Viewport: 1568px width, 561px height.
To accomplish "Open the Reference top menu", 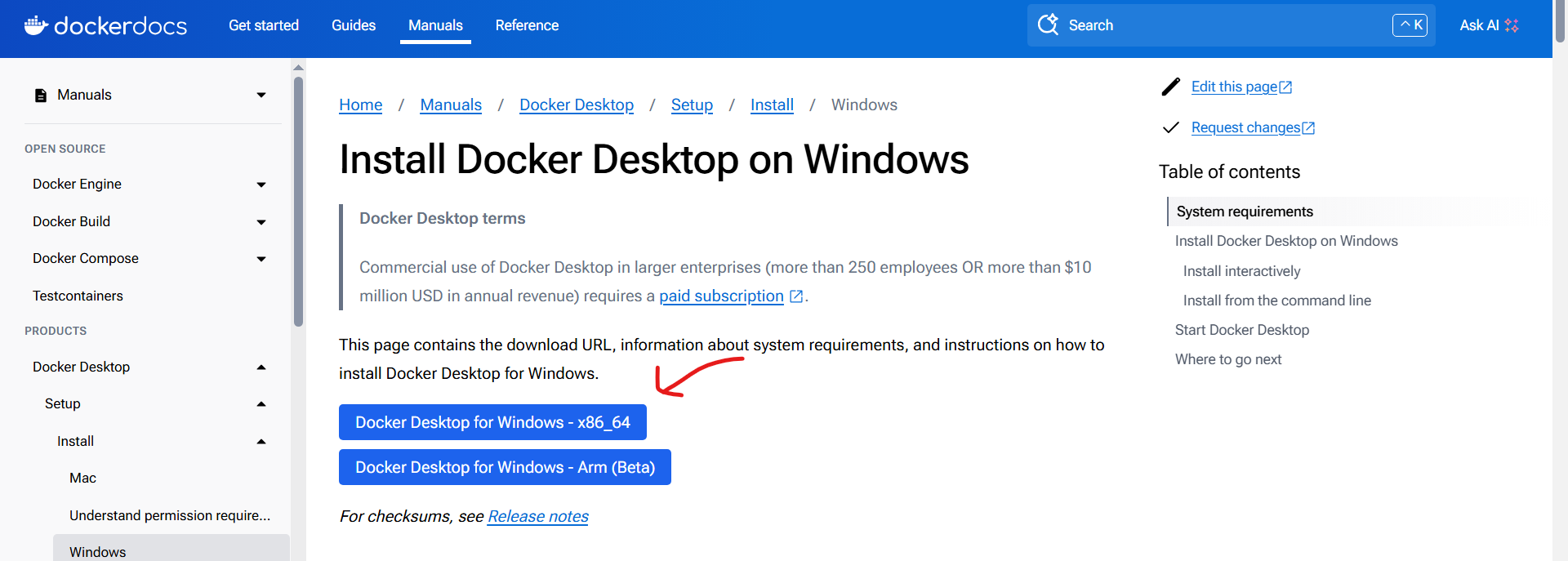I will pos(527,25).
